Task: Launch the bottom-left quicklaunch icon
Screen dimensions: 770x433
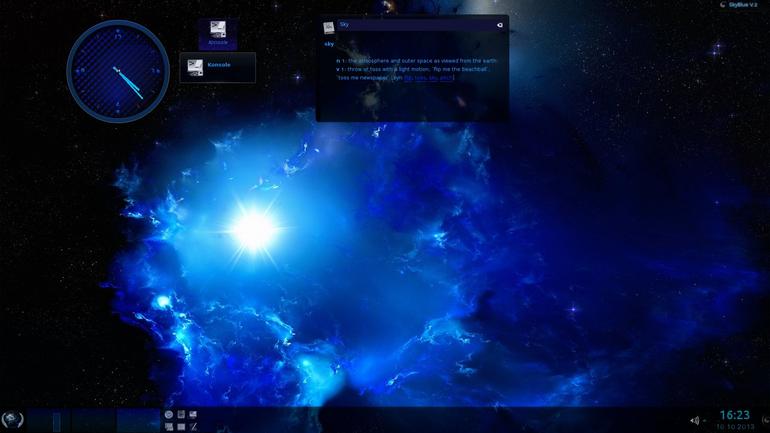Action: point(169,427)
